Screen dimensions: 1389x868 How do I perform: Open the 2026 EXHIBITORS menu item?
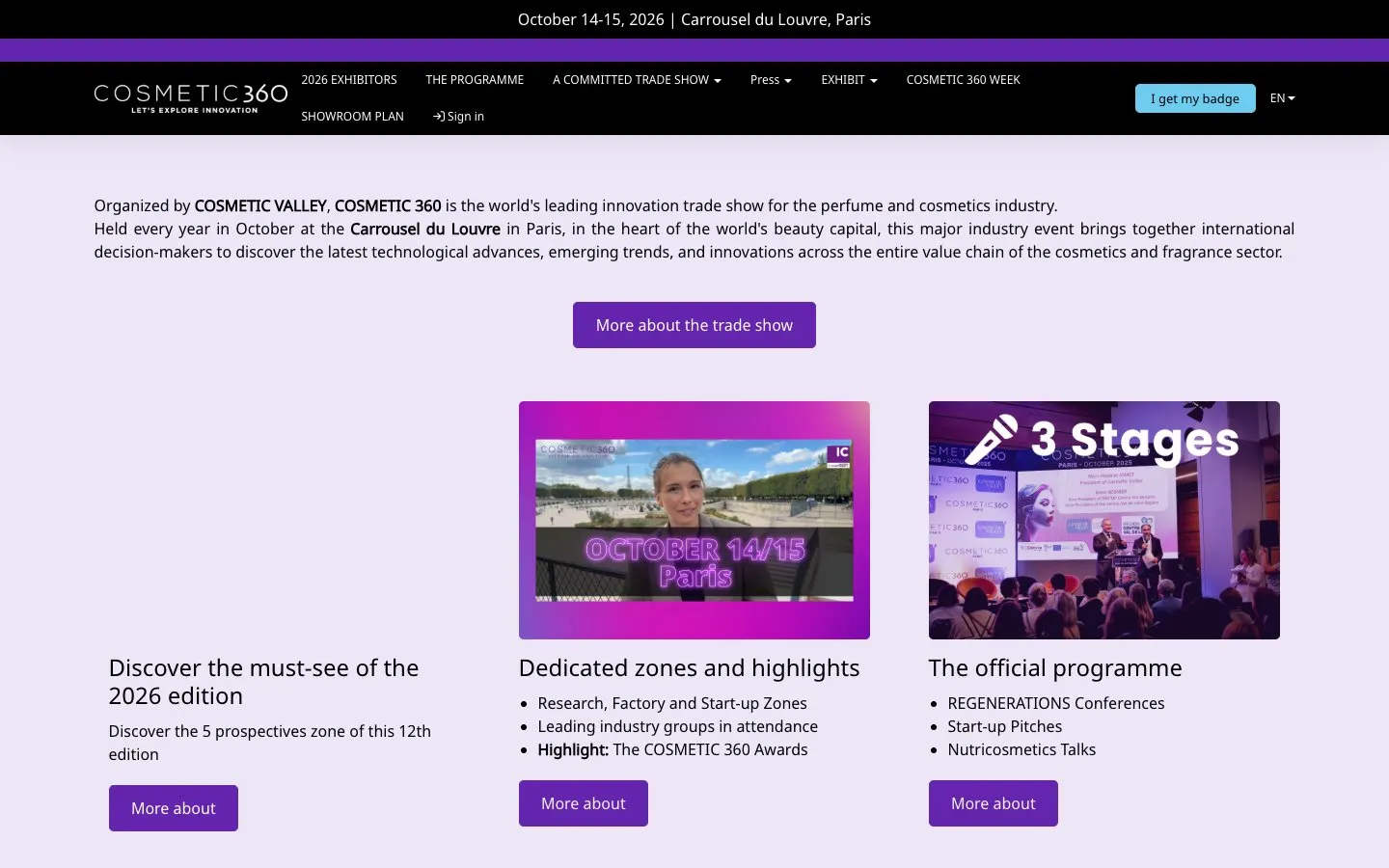tap(349, 80)
